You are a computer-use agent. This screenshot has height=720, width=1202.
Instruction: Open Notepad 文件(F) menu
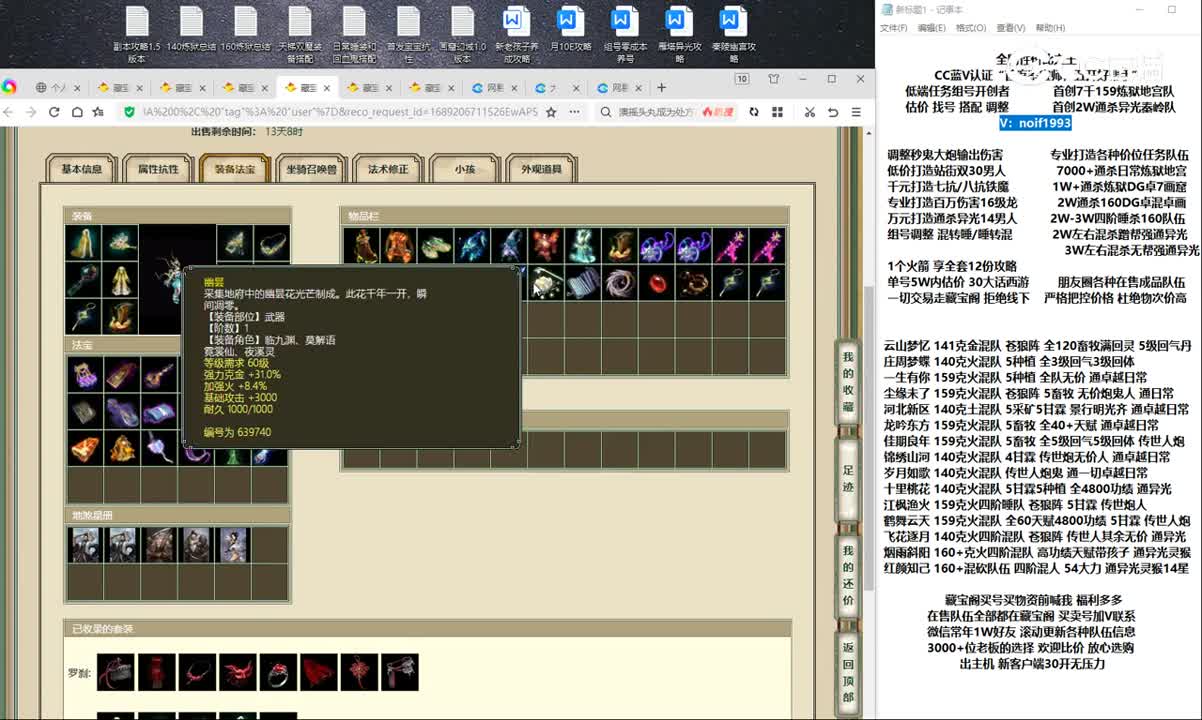coord(893,28)
